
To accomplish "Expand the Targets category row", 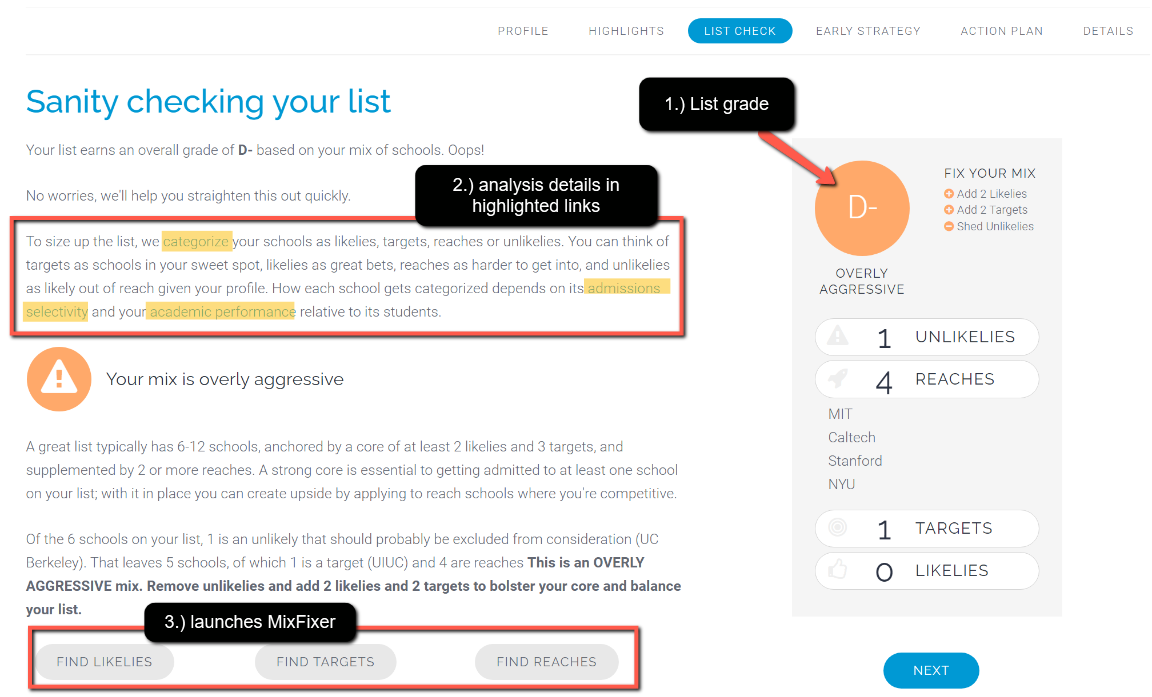I will pyautogui.click(x=927, y=529).
